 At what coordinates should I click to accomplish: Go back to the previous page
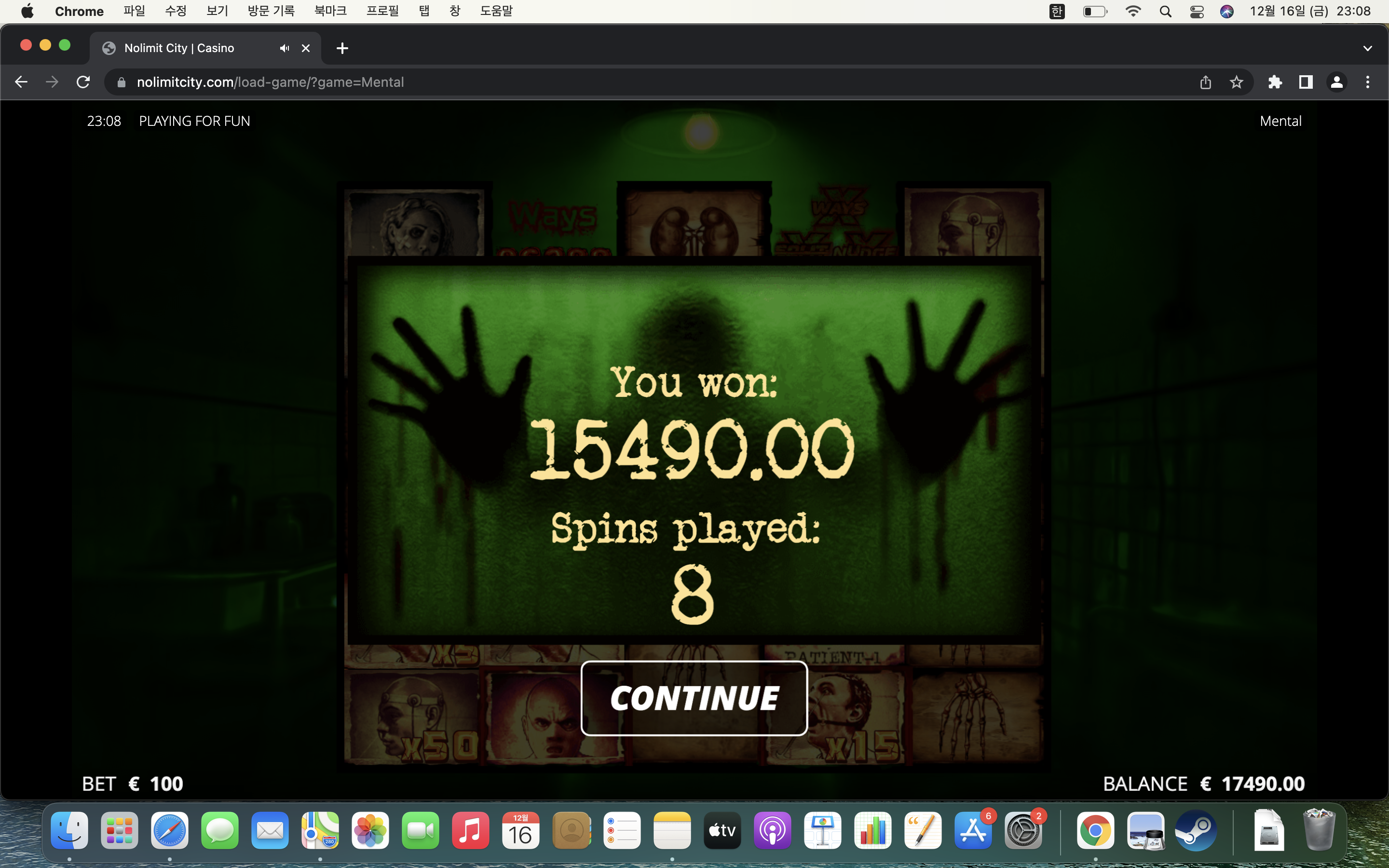pyautogui.click(x=21, y=82)
